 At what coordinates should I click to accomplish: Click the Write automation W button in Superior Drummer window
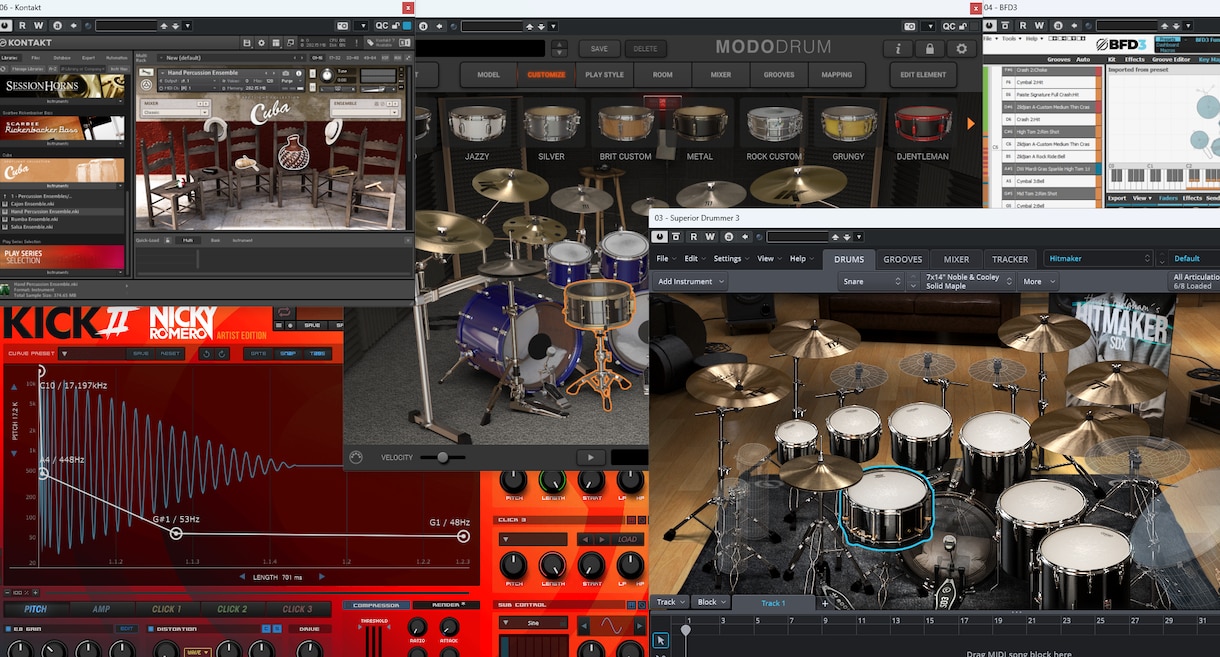tap(710, 237)
